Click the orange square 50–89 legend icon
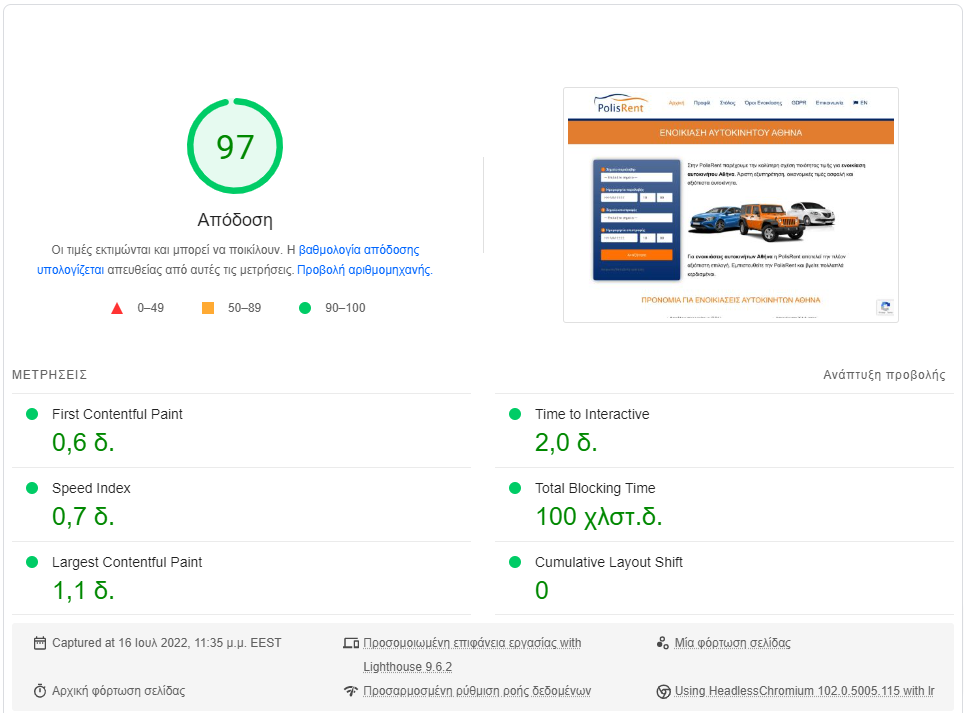This screenshot has width=964, height=713. (x=208, y=308)
